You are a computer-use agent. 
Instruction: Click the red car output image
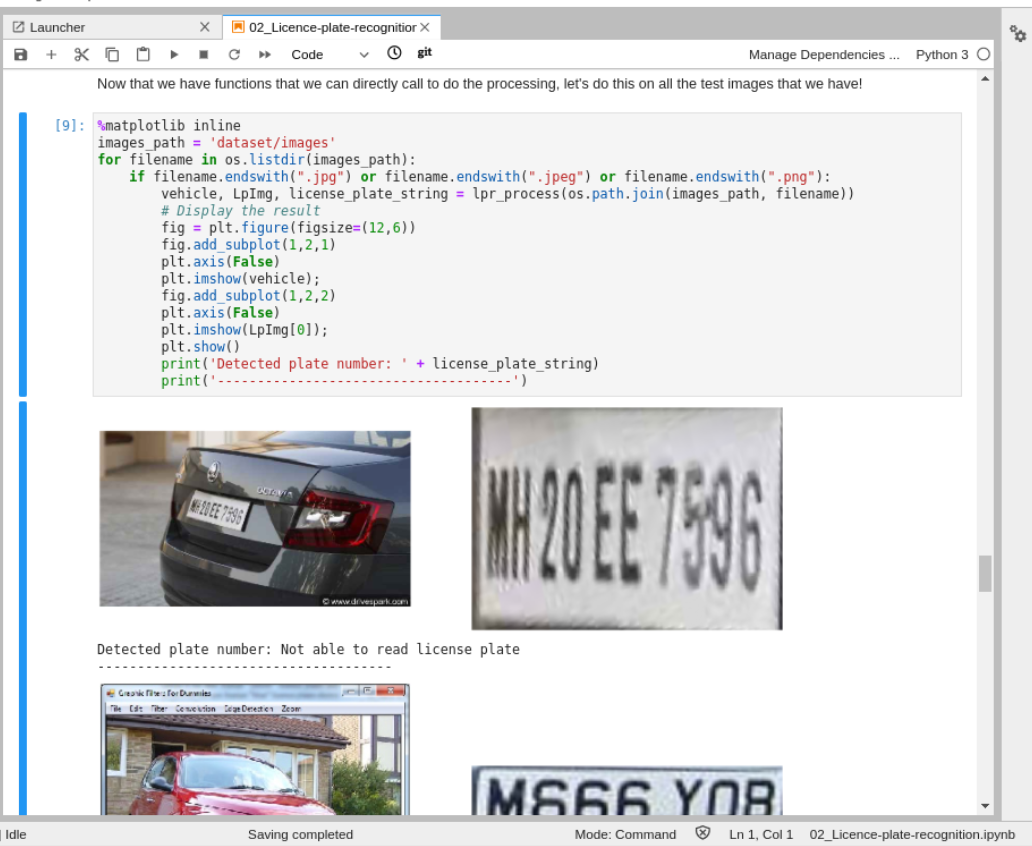[255, 750]
